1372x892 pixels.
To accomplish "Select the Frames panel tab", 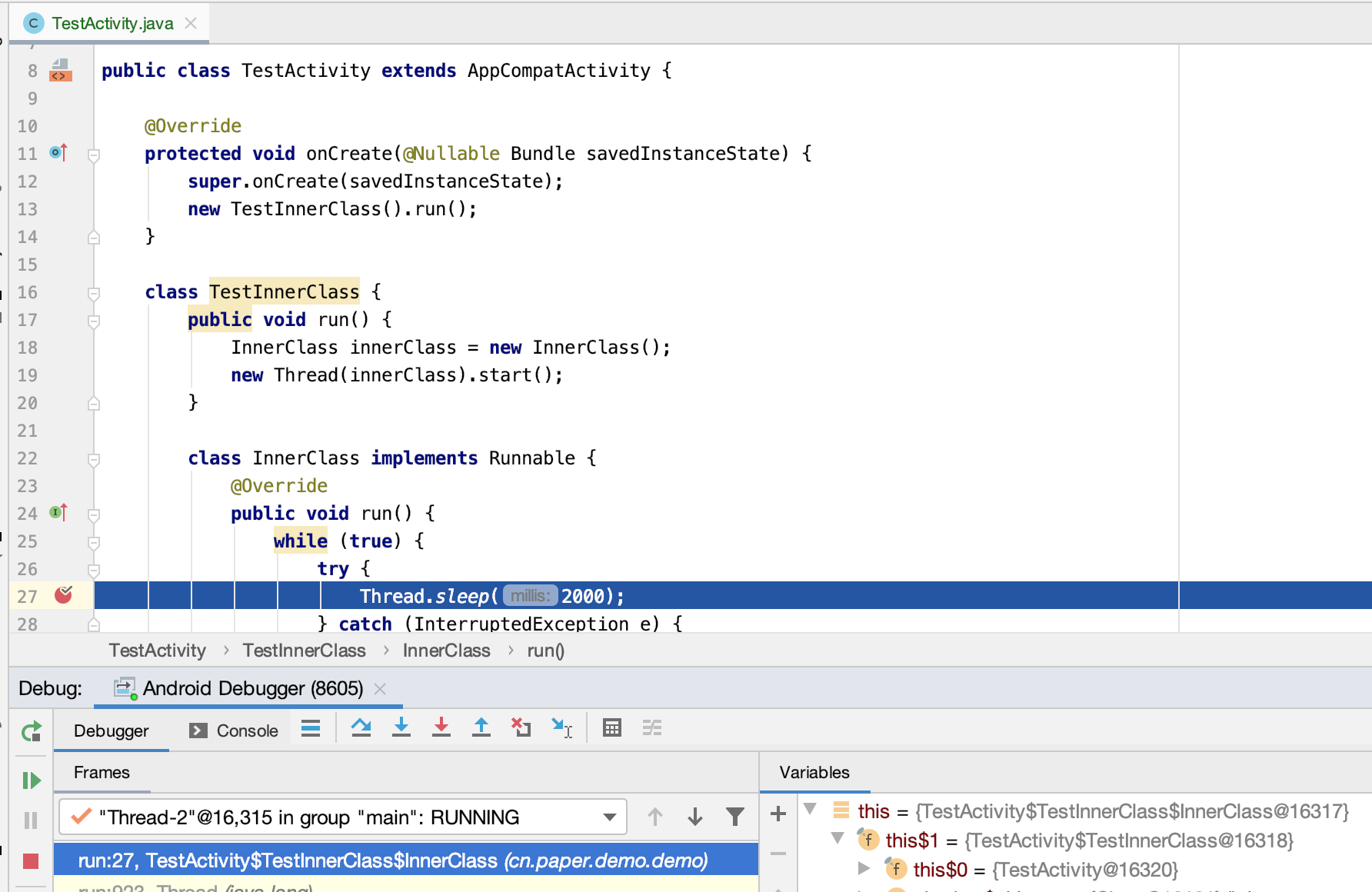I will pos(102,772).
